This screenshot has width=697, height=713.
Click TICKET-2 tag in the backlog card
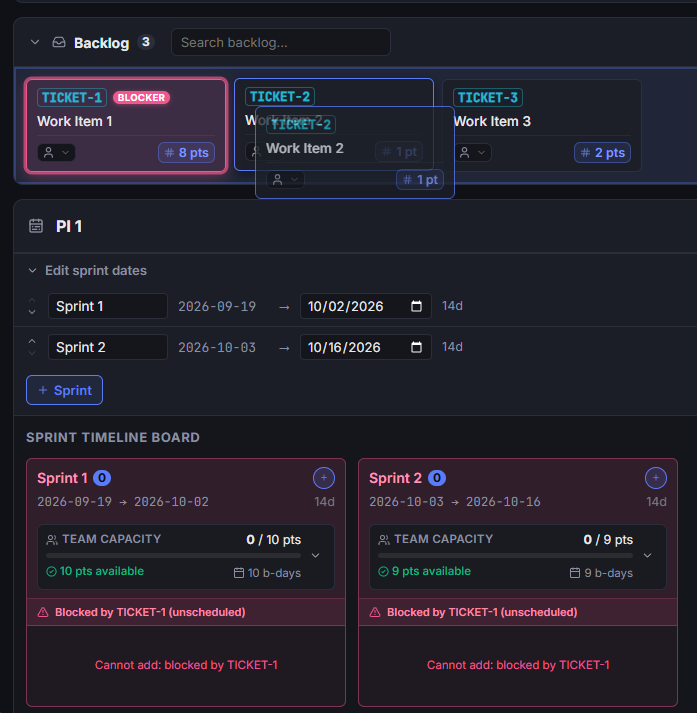click(x=280, y=96)
